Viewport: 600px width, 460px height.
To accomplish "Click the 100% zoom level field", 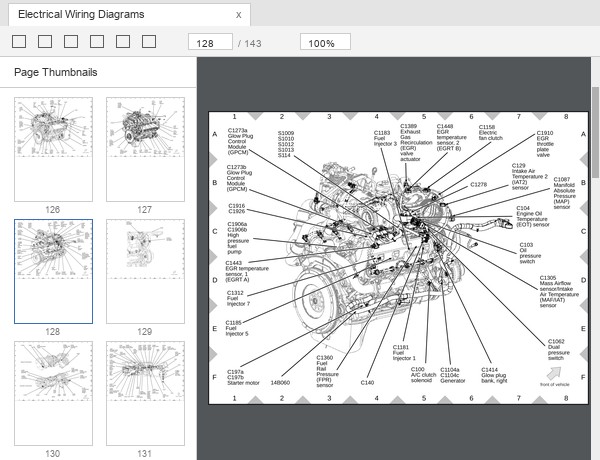I will (x=325, y=42).
